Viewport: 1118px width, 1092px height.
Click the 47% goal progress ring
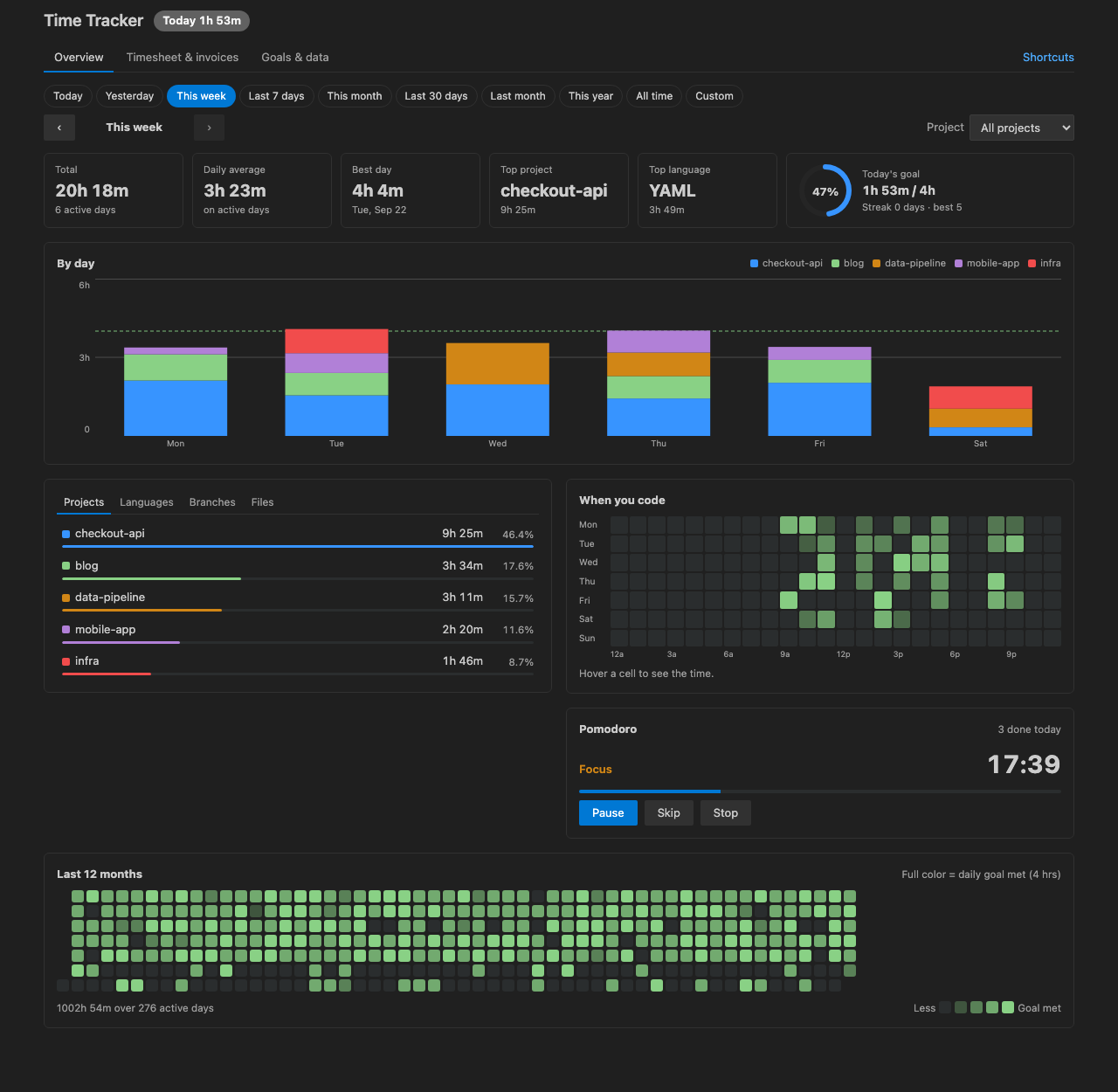(825, 190)
